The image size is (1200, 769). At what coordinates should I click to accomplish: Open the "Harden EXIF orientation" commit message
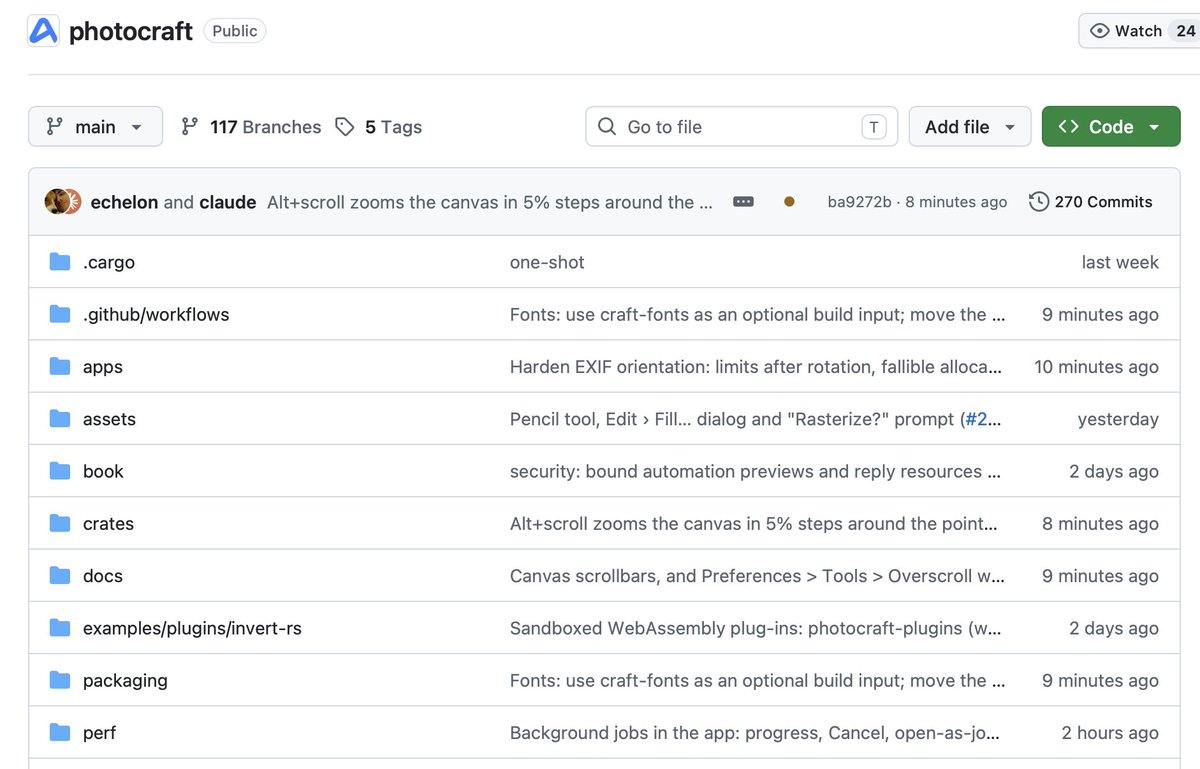pos(756,367)
